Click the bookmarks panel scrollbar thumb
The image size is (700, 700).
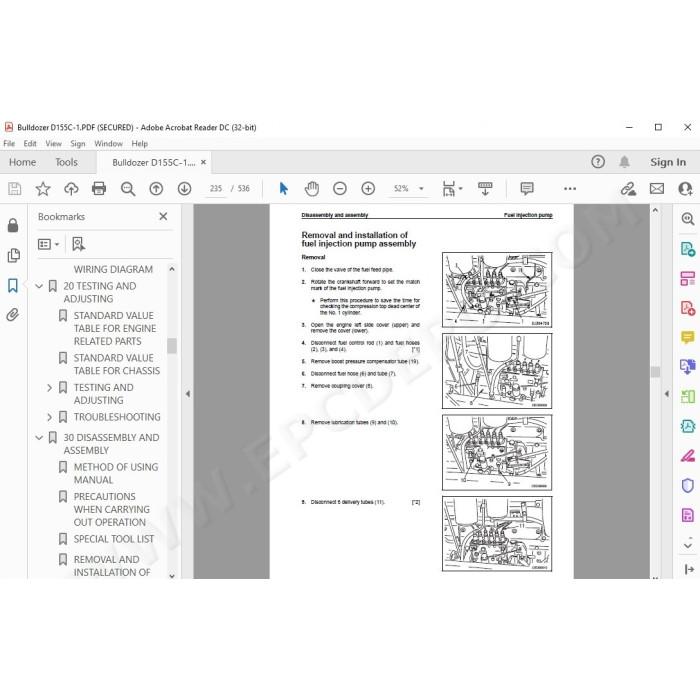(172, 346)
